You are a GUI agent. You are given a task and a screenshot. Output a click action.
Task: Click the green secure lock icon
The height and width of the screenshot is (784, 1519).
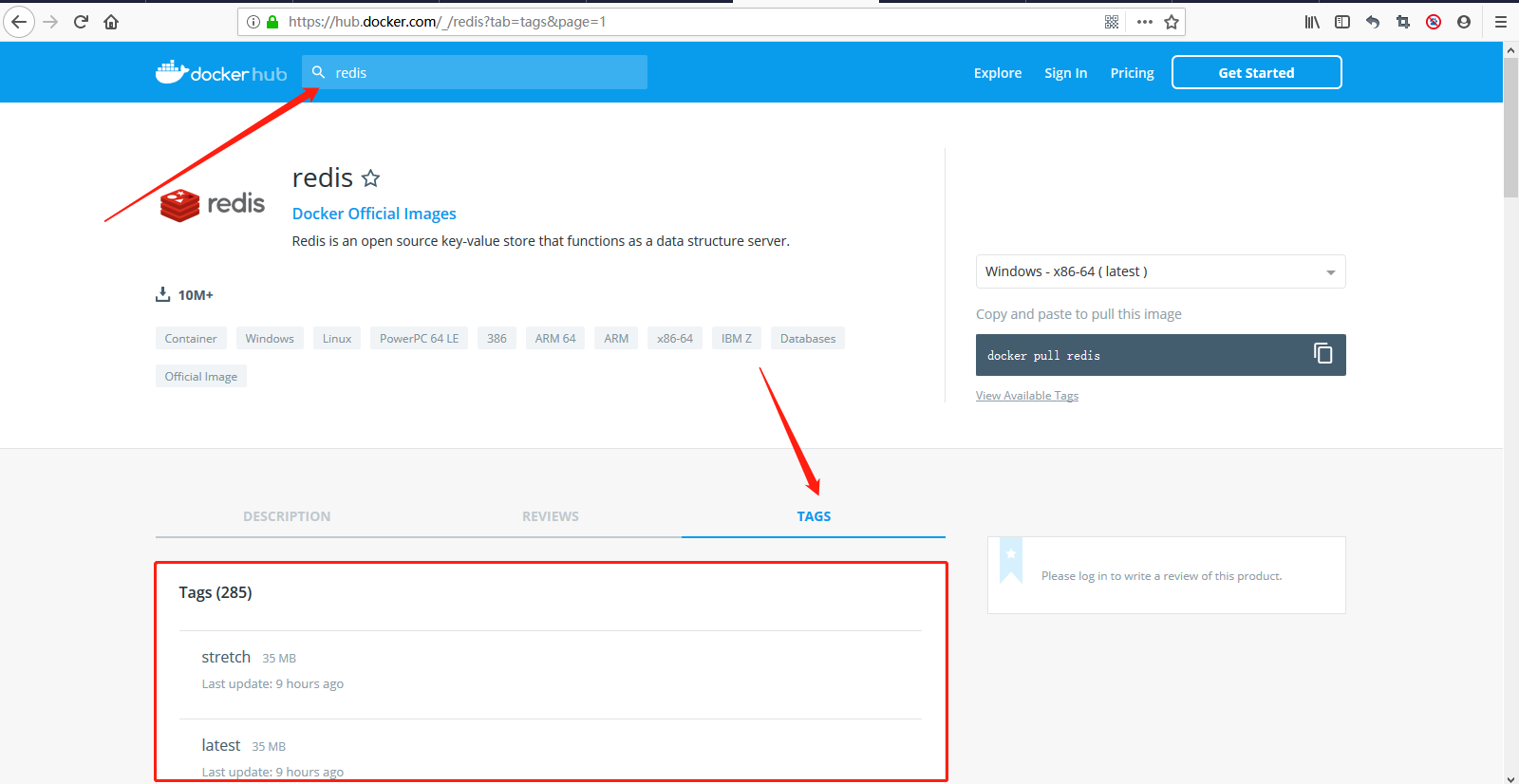tap(272, 22)
